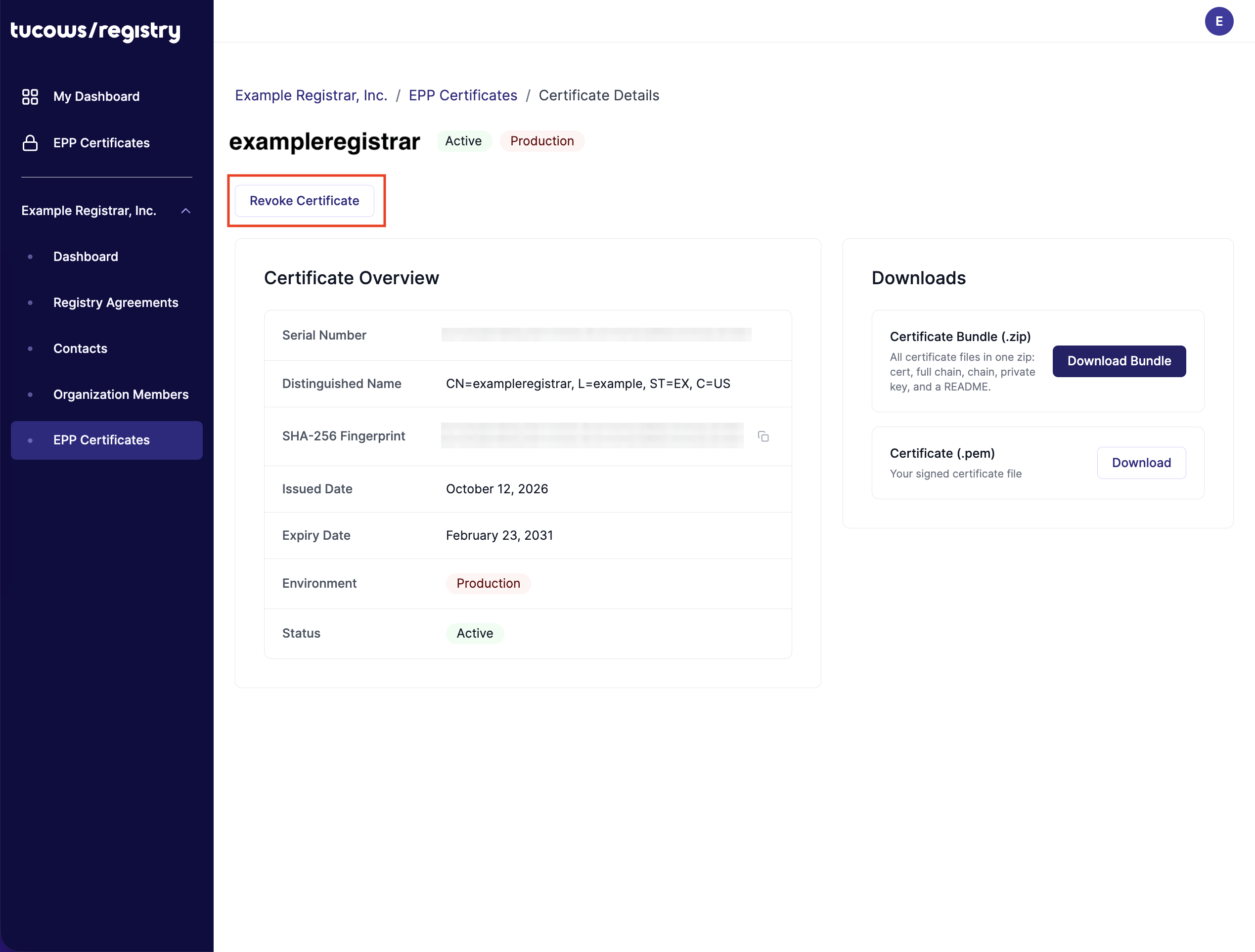Click the Certificate Overview heading
This screenshot has height=952, width=1255.
click(351, 278)
